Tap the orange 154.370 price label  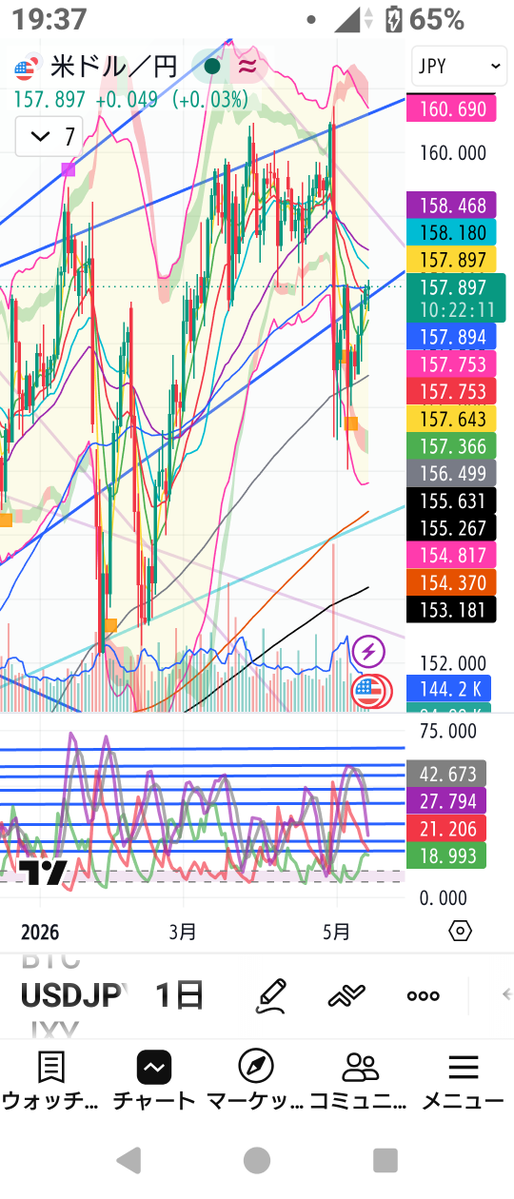pyautogui.click(x=451, y=583)
